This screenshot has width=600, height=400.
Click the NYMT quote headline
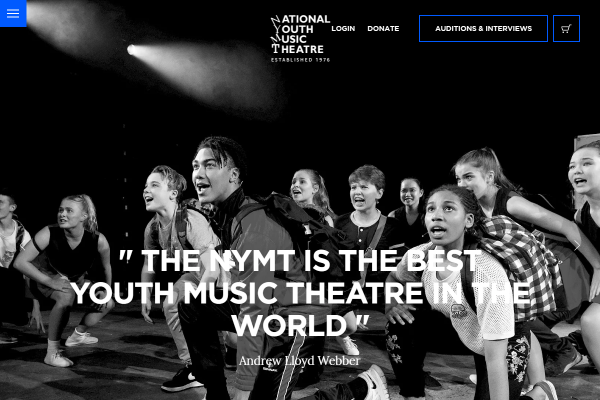[300, 293]
